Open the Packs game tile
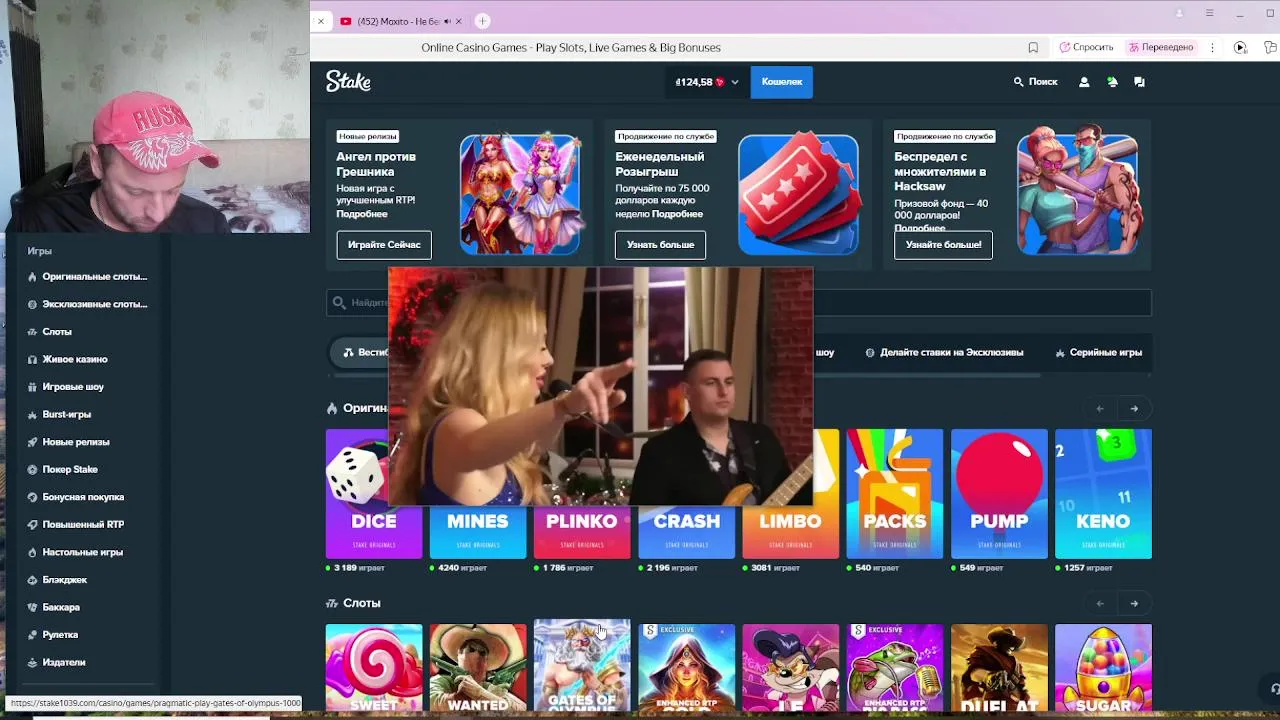 tap(895, 494)
